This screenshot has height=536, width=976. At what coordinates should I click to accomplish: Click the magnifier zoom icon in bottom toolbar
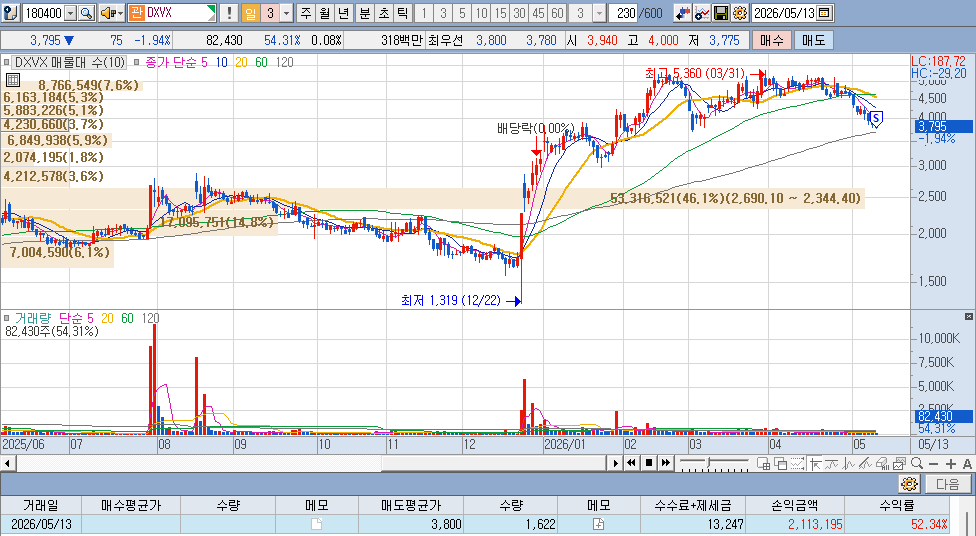tap(916, 463)
